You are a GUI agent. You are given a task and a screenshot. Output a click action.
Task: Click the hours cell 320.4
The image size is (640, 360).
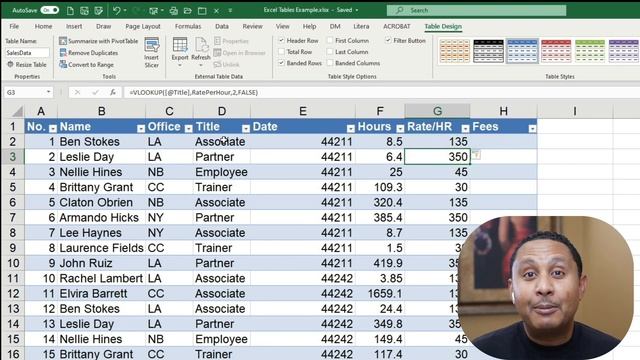380,202
